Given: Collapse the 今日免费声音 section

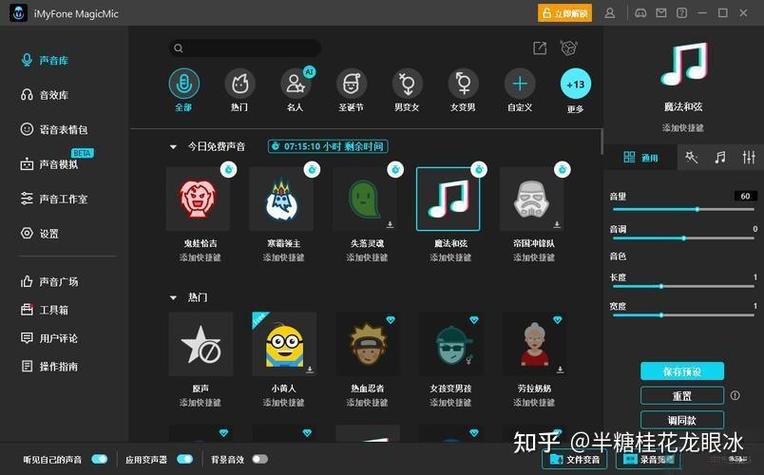Looking at the screenshot, I should click(x=173, y=147).
